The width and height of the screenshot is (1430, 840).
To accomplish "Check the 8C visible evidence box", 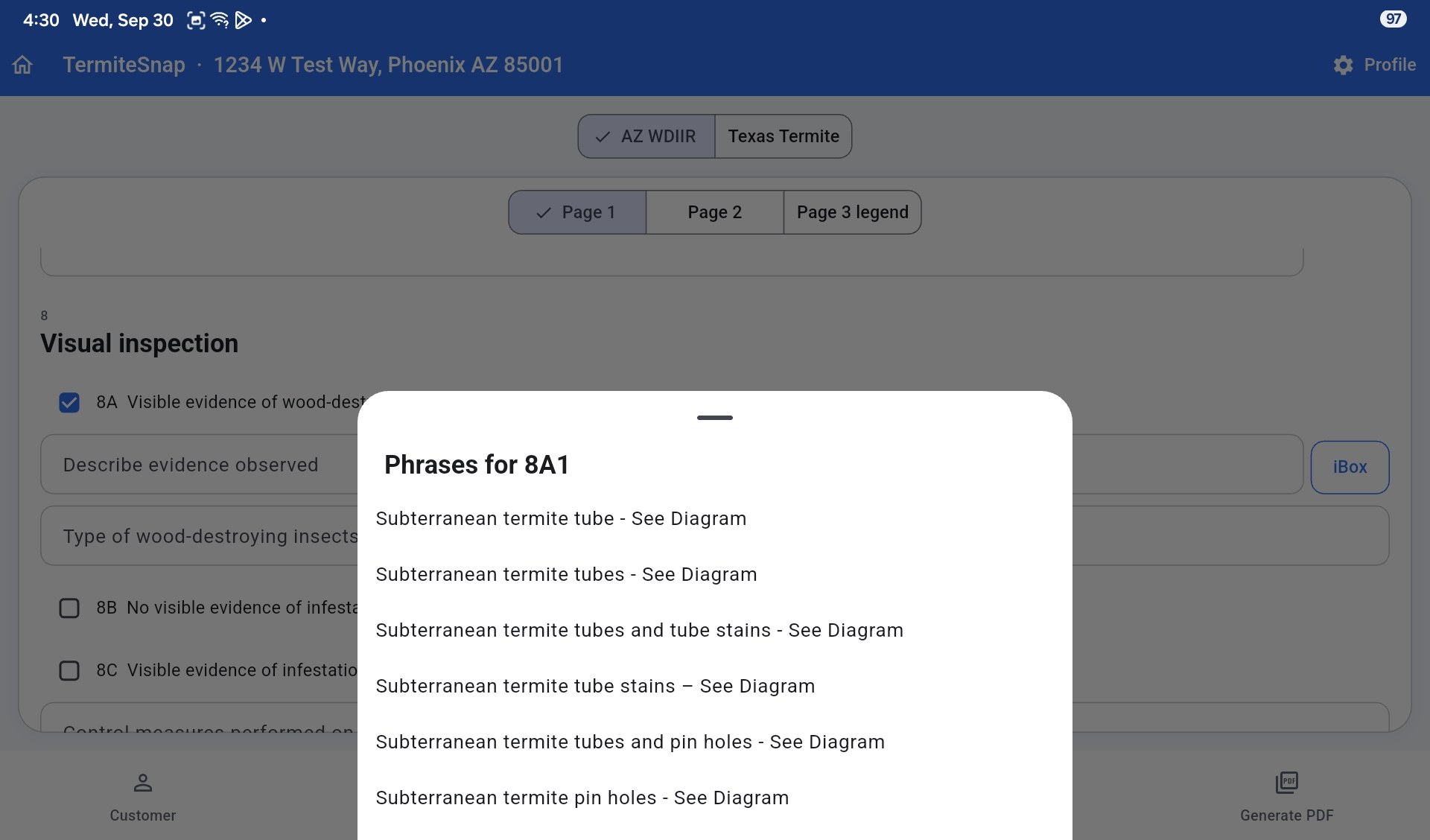I will (69, 670).
